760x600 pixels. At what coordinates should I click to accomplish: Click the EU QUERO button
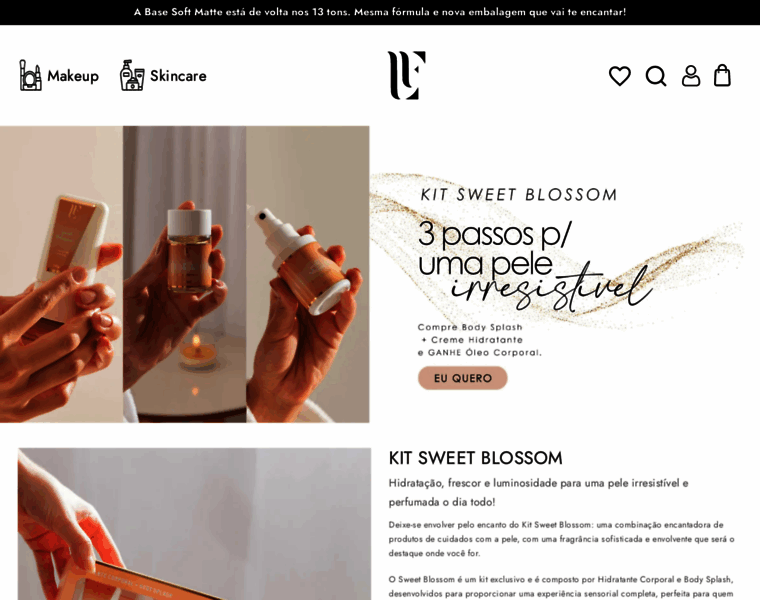click(462, 378)
